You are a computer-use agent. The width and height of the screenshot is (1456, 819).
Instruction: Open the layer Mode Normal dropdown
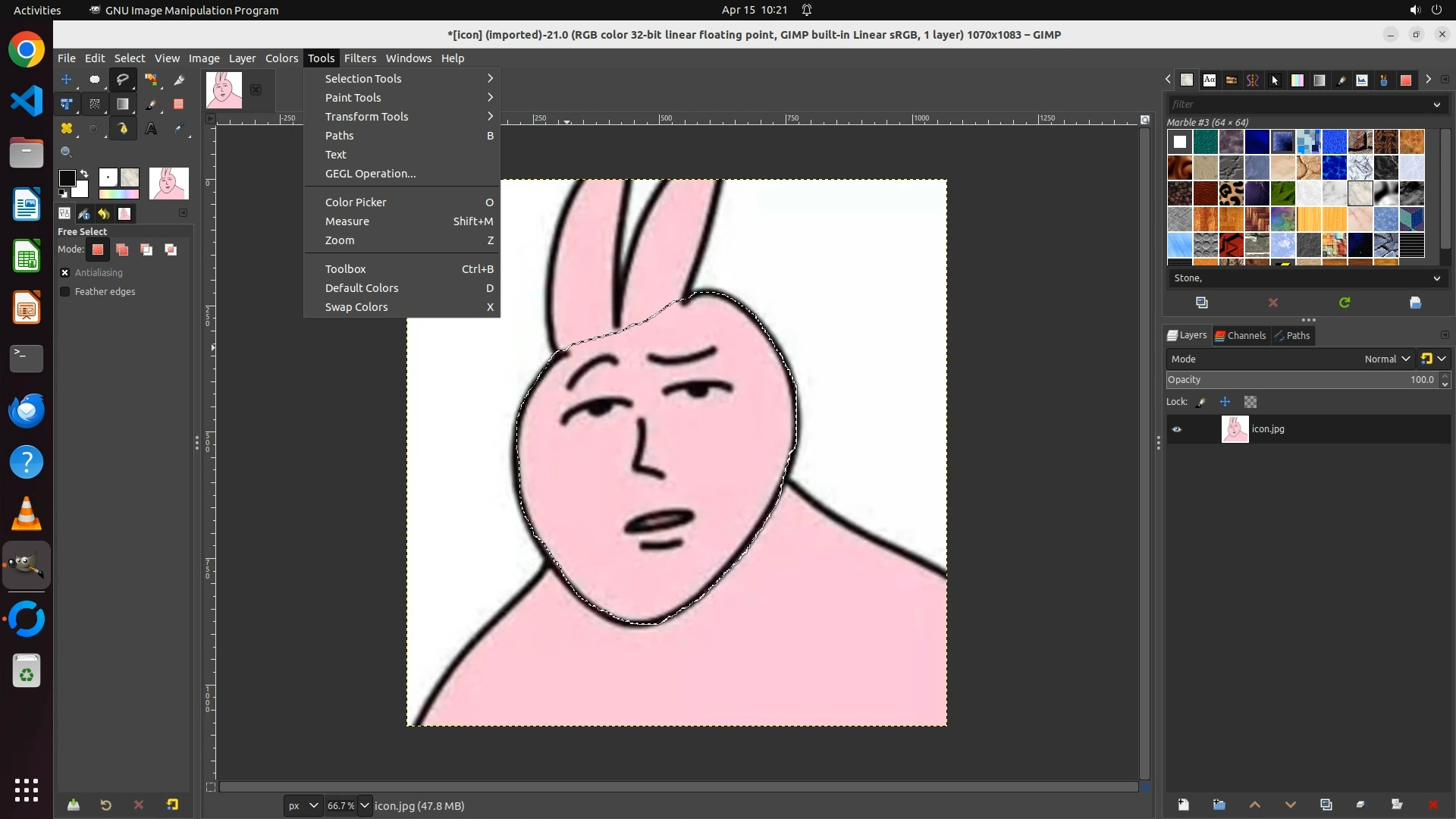[1386, 359]
